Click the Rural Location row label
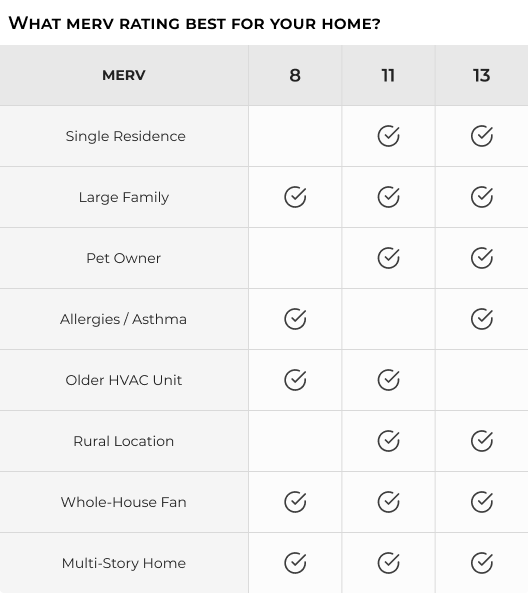 [x=124, y=441]
